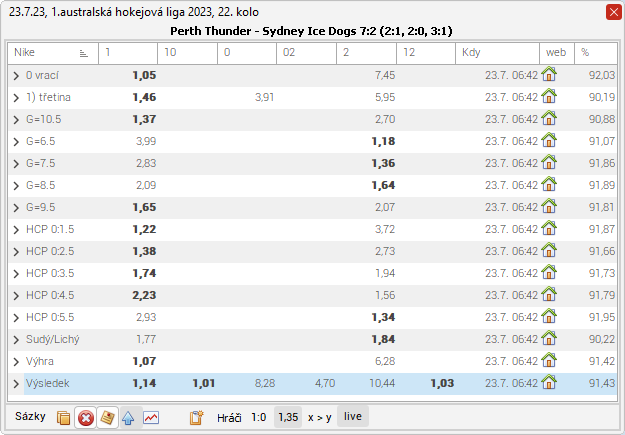625x435 pixels.
Task: Click the blue up arrow icon
Action: pos(128,417)
